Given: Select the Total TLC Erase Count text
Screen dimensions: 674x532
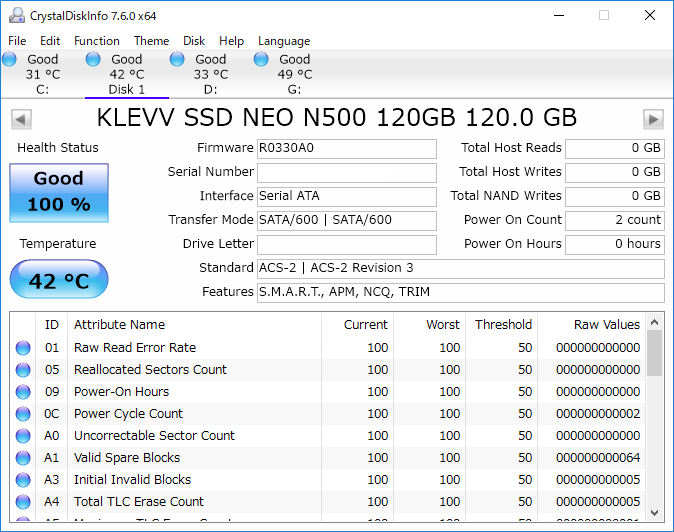Looking at the screenshot, I should (139, 501).
